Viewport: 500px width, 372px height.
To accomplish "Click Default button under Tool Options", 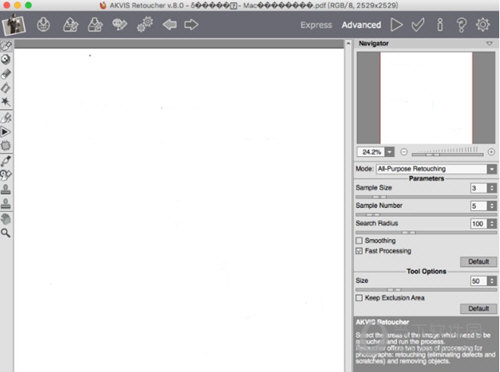I will click(478, 309).
